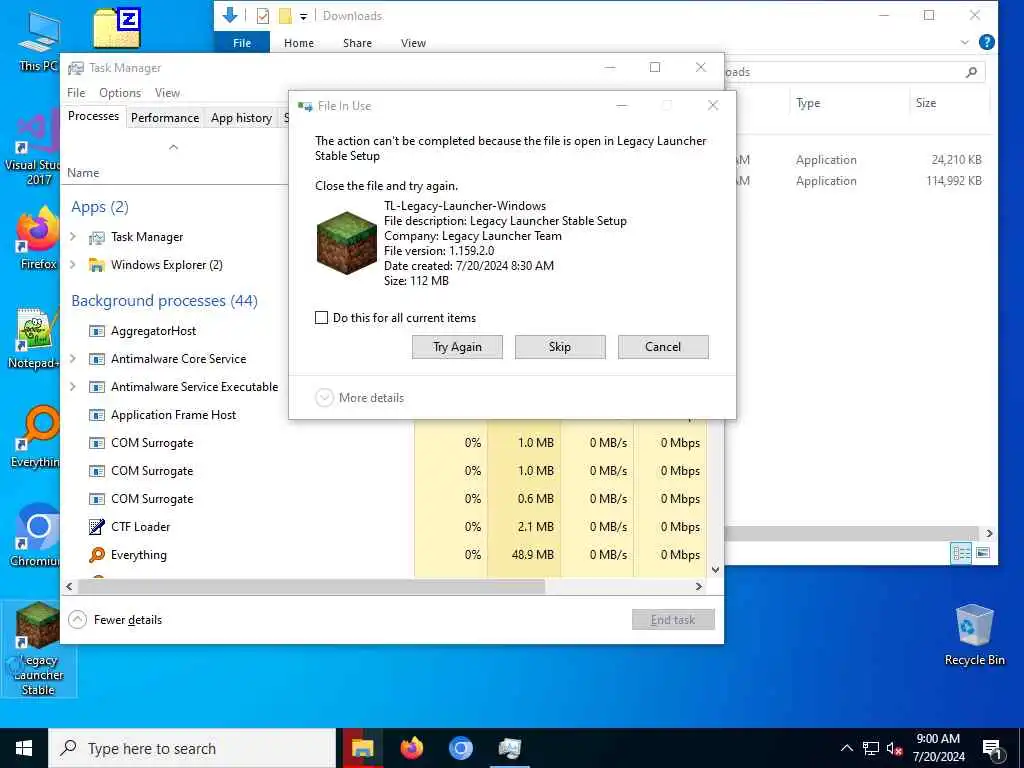This screenshot has width=1024, height=768.
Task: Expand the Task Manager app group
Action: point(73,236)
